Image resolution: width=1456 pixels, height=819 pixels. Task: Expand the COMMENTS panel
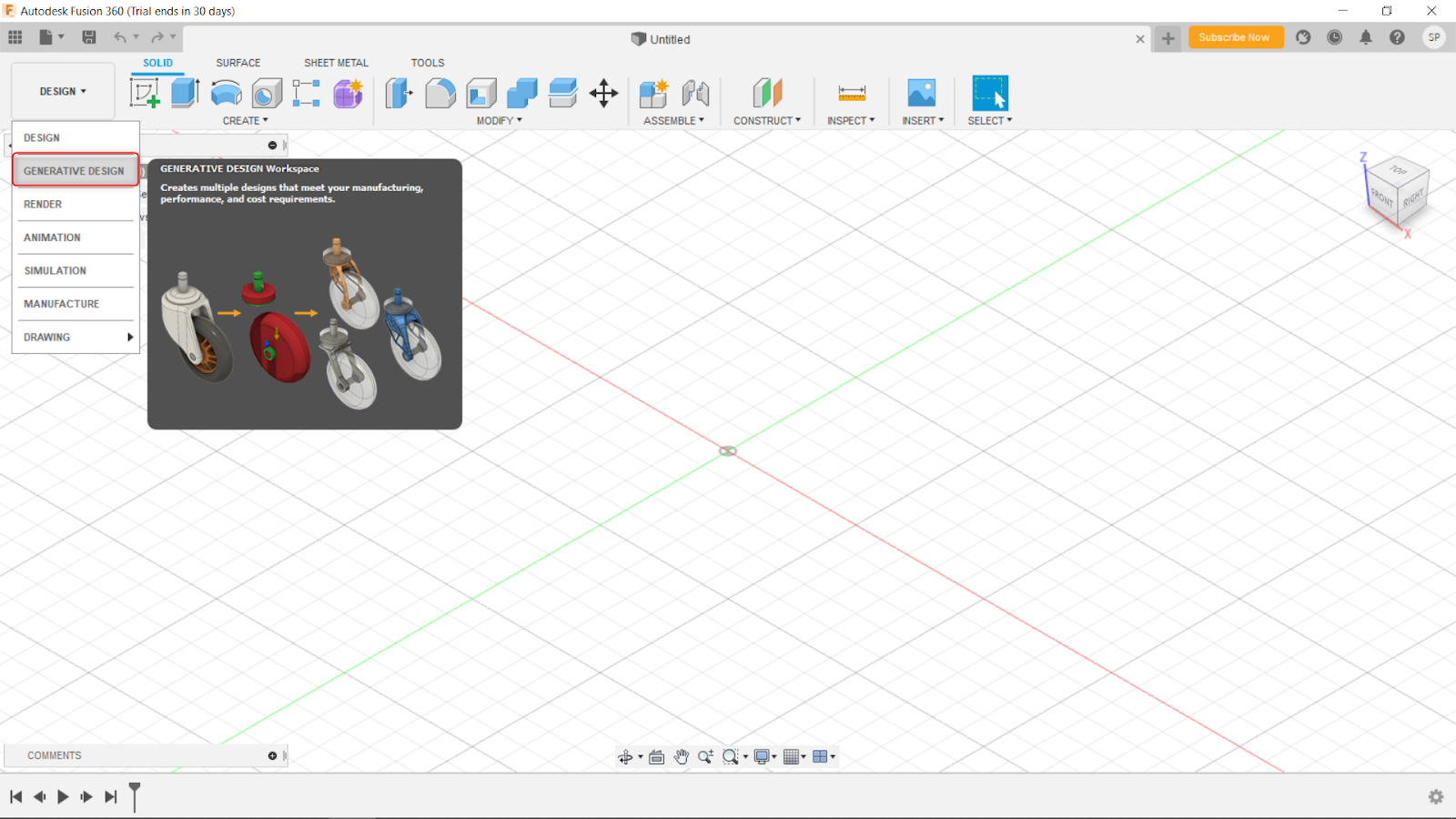pyautogui.click(x=272, y=755)
